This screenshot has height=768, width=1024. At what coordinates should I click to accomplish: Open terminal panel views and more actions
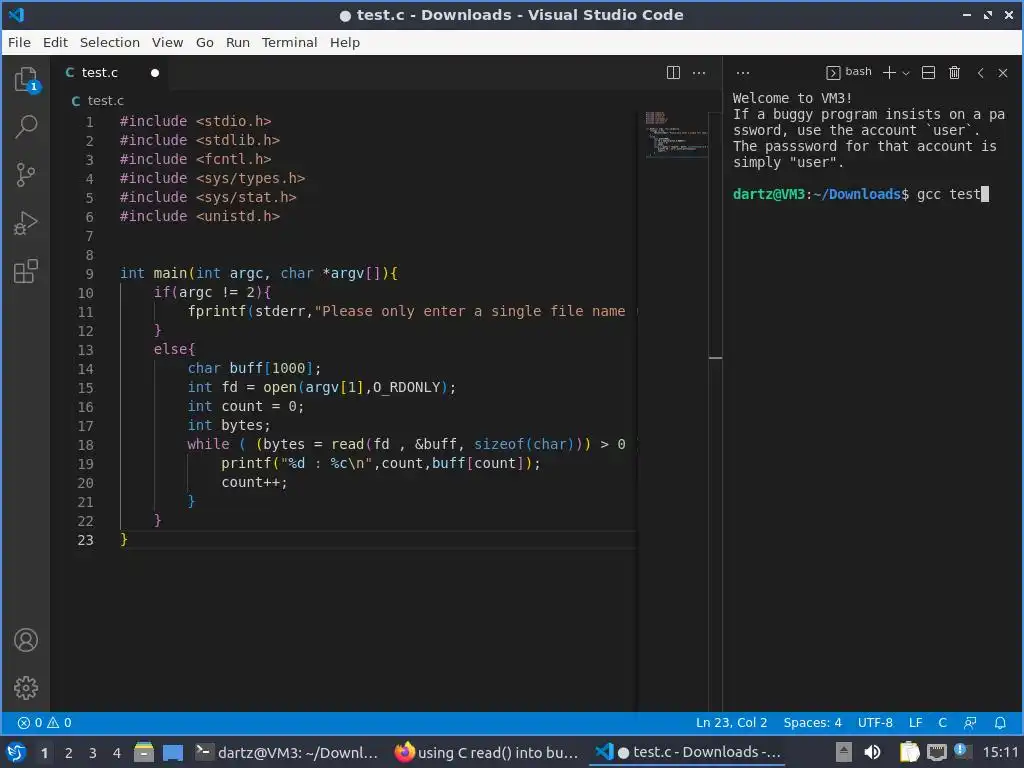click(x=743, y=72)
